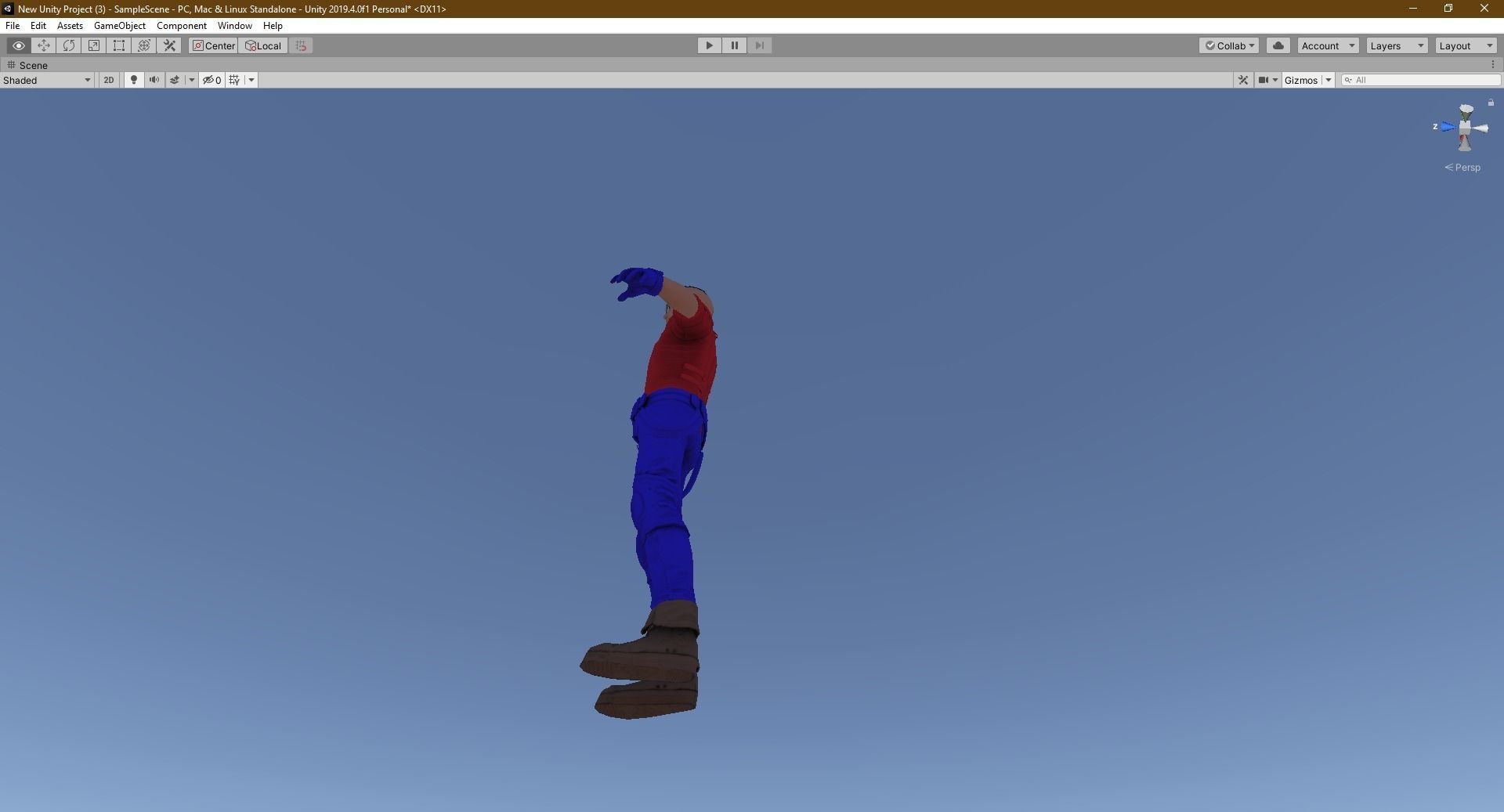Expand the grid options dropdown arrow
The image size is (1504, 812).
251,80
